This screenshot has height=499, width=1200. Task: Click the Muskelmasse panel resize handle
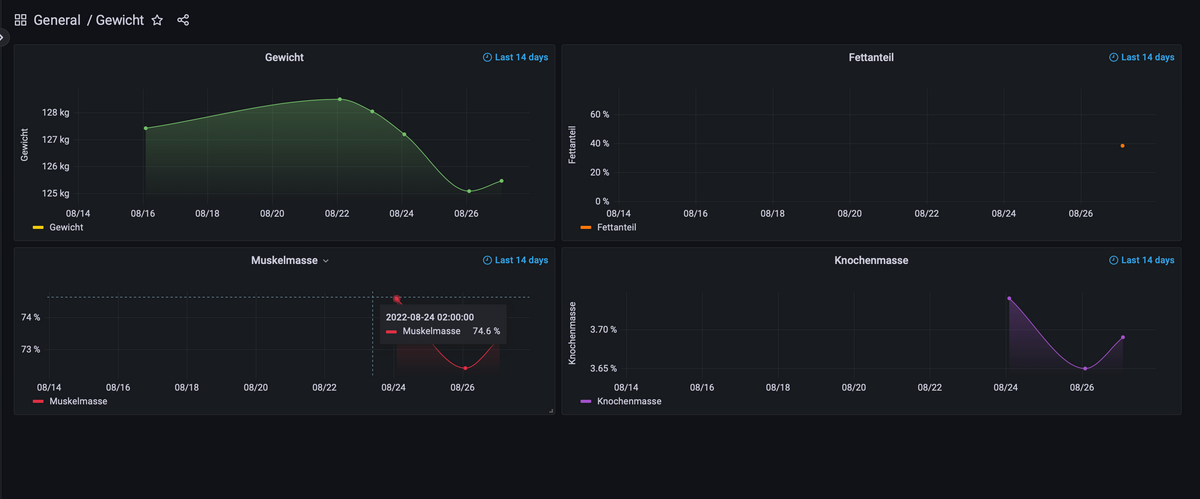click(550, 411)
